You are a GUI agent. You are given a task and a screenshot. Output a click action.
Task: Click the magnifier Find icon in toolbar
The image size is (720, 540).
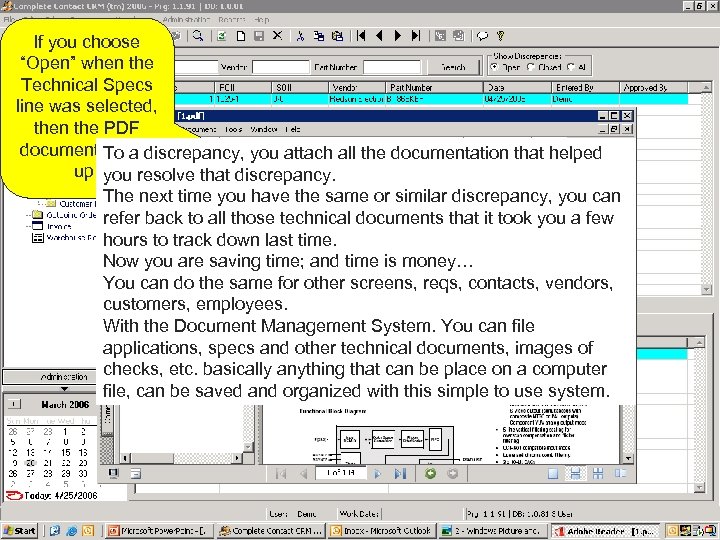(198, 36)
